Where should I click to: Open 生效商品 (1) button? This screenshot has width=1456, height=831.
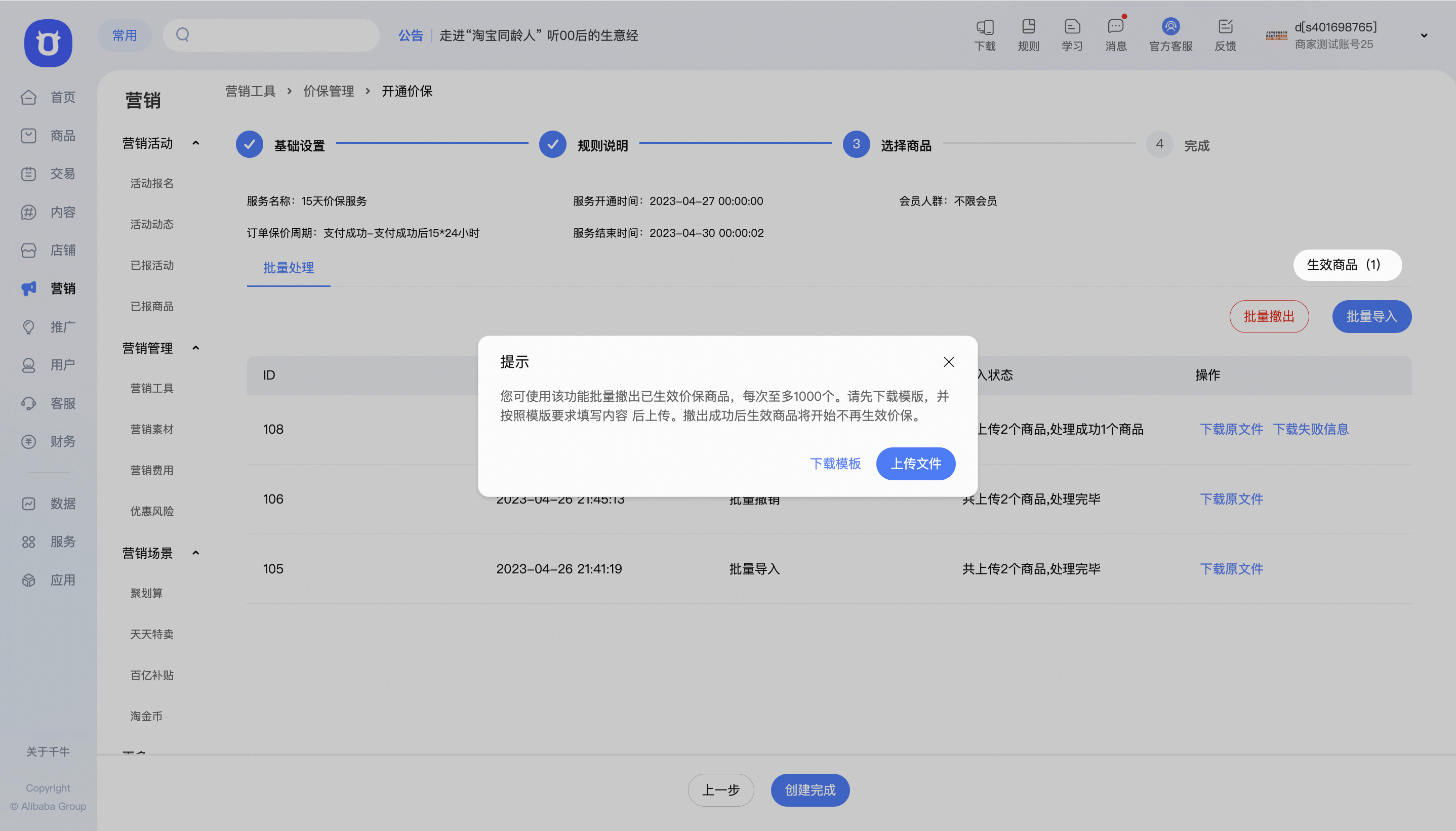click(1347, 265)
